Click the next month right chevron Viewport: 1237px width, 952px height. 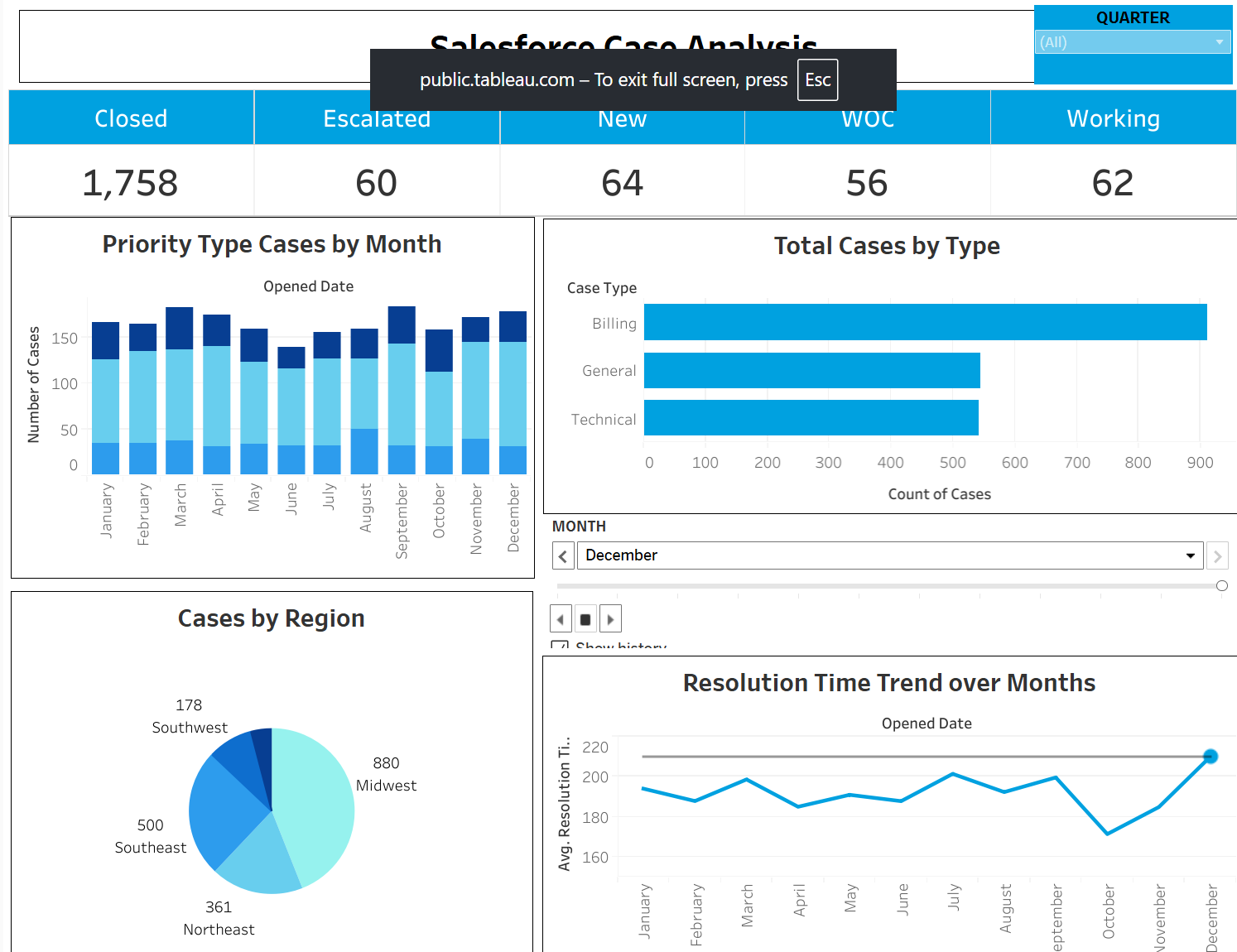point(1216,556)
